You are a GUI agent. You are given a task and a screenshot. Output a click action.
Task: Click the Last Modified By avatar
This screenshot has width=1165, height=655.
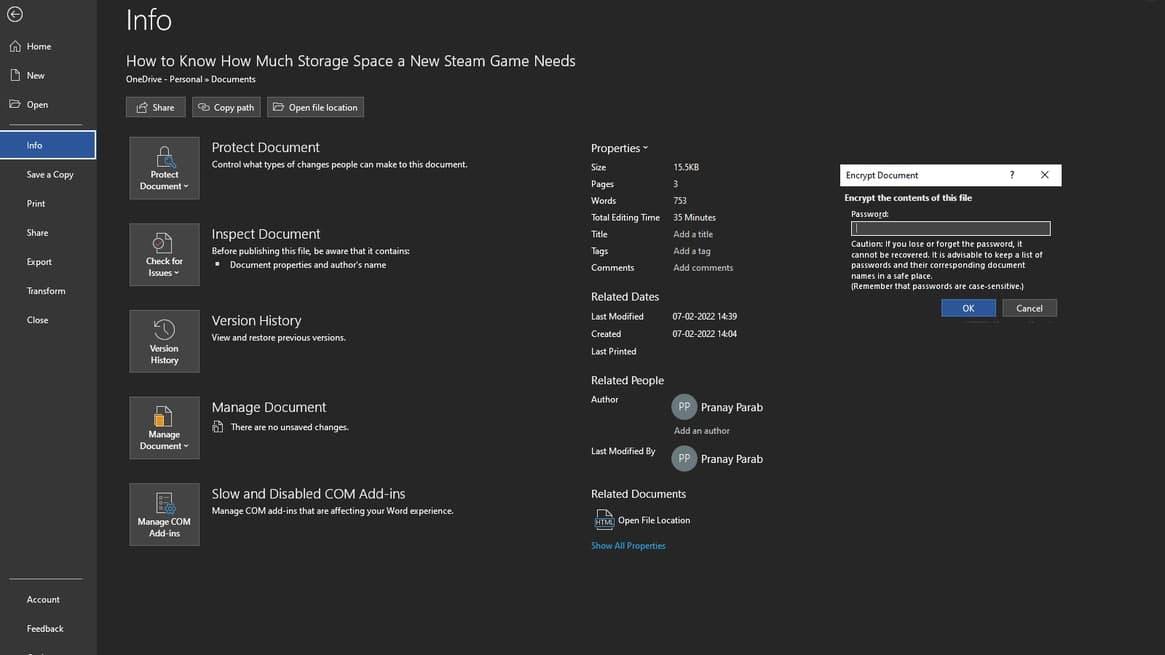(684, 458)
